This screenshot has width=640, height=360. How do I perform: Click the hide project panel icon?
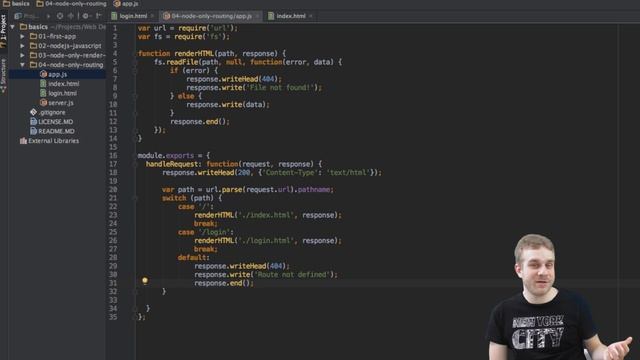pos(99,16)
